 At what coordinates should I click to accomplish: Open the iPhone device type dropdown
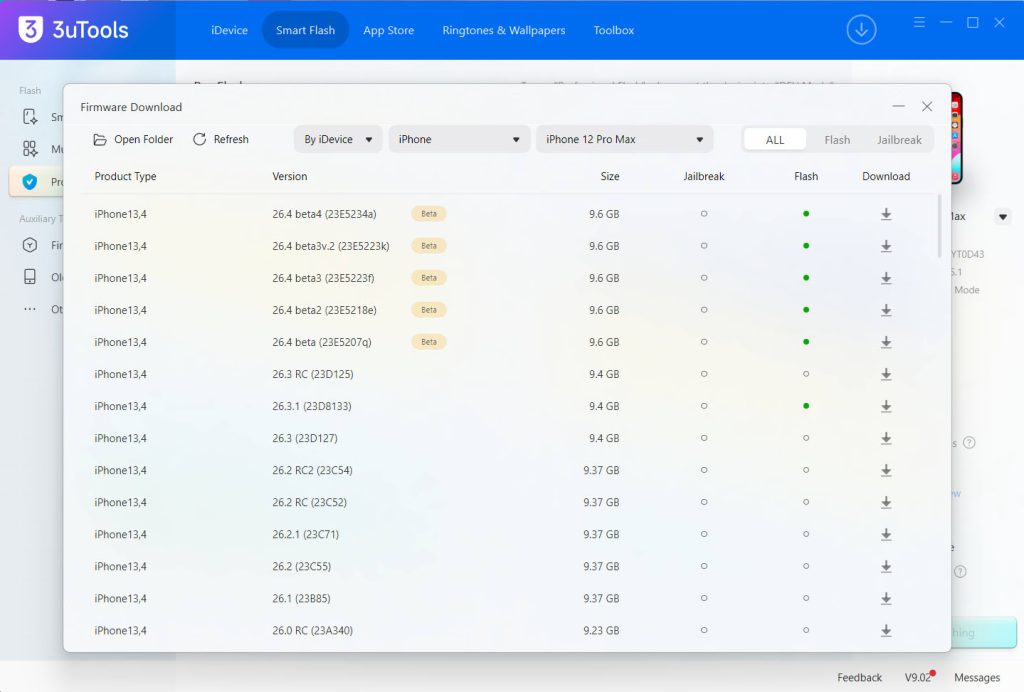pyautogui.click(x=459, y=139)
